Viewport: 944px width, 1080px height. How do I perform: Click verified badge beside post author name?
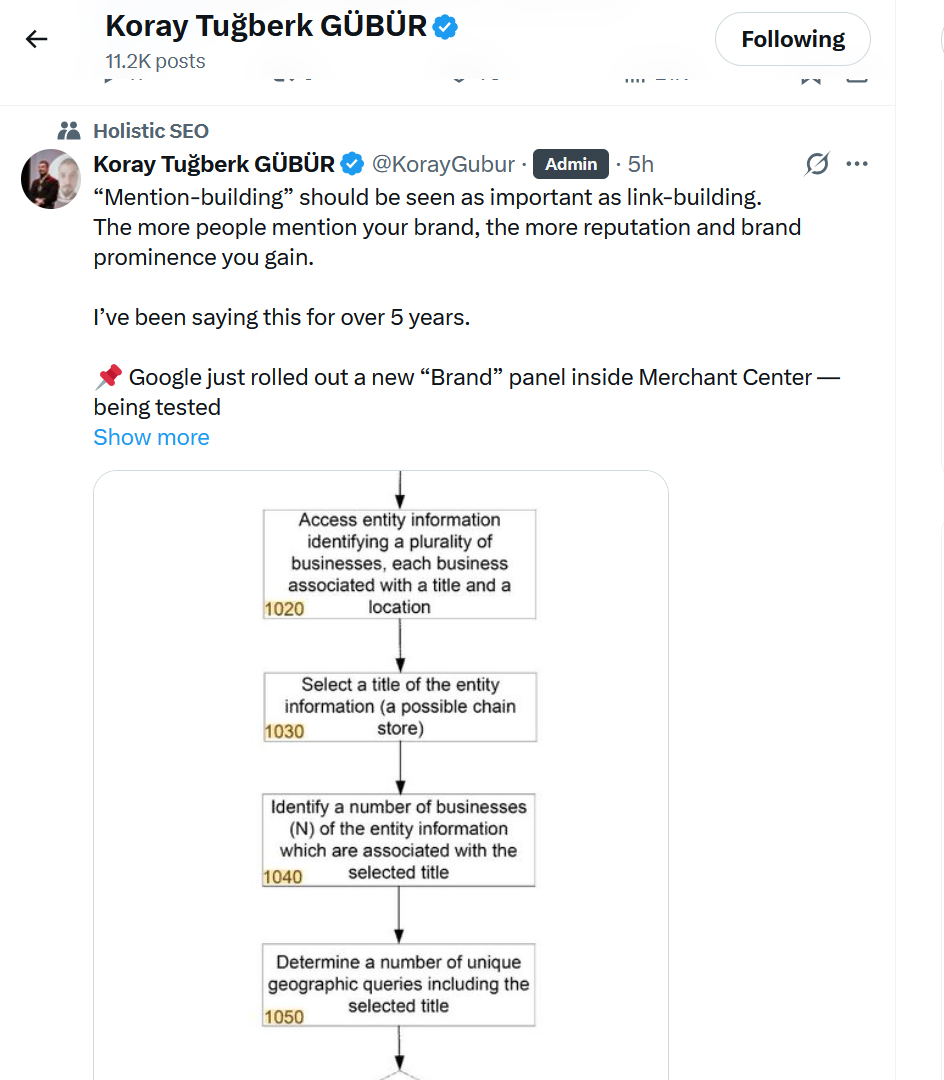point(353,164)
